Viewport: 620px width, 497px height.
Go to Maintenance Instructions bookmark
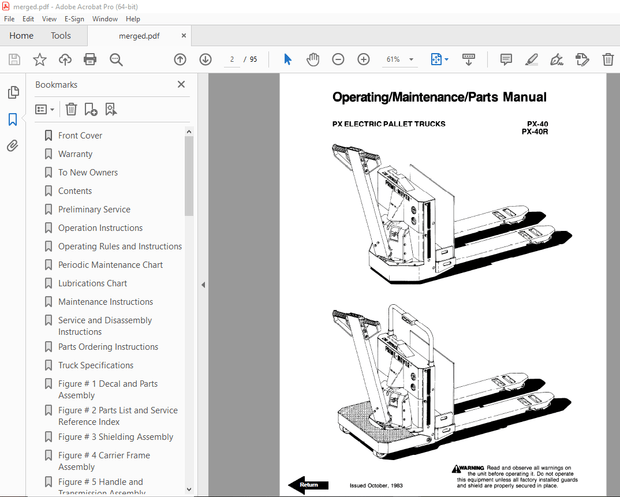tap(106, 302)
